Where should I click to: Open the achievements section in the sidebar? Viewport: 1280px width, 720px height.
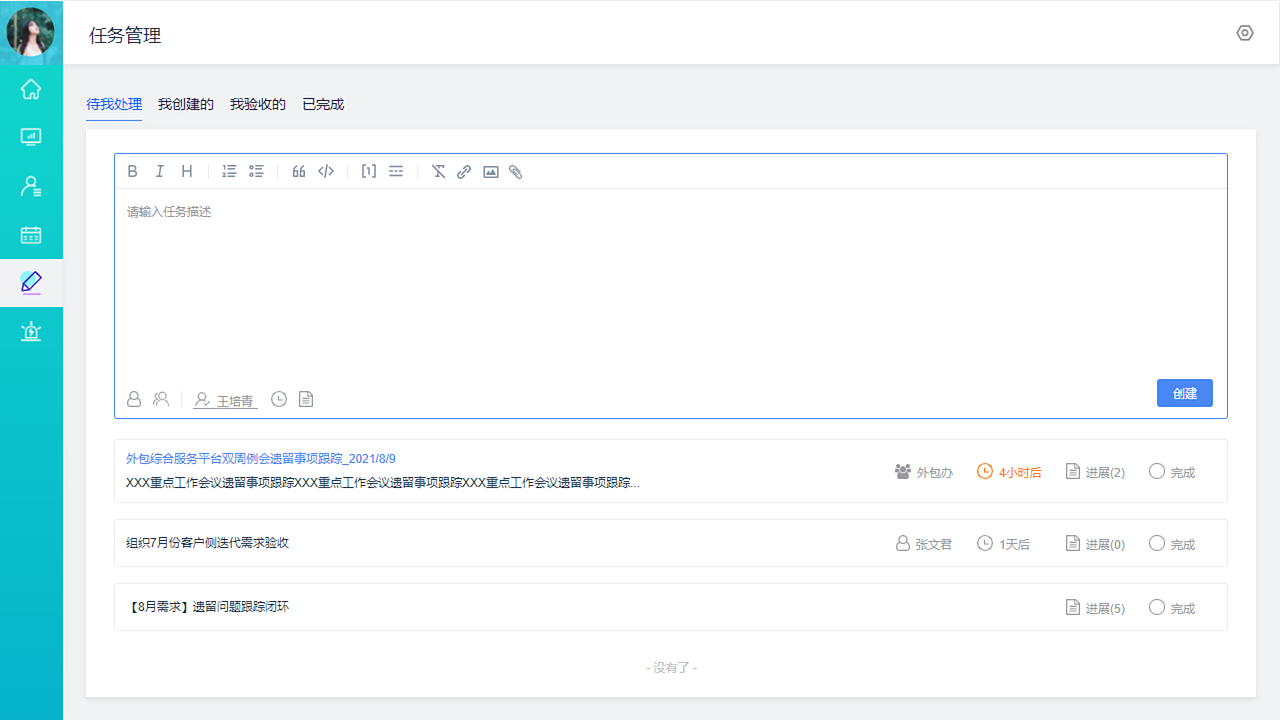(31, 331)
